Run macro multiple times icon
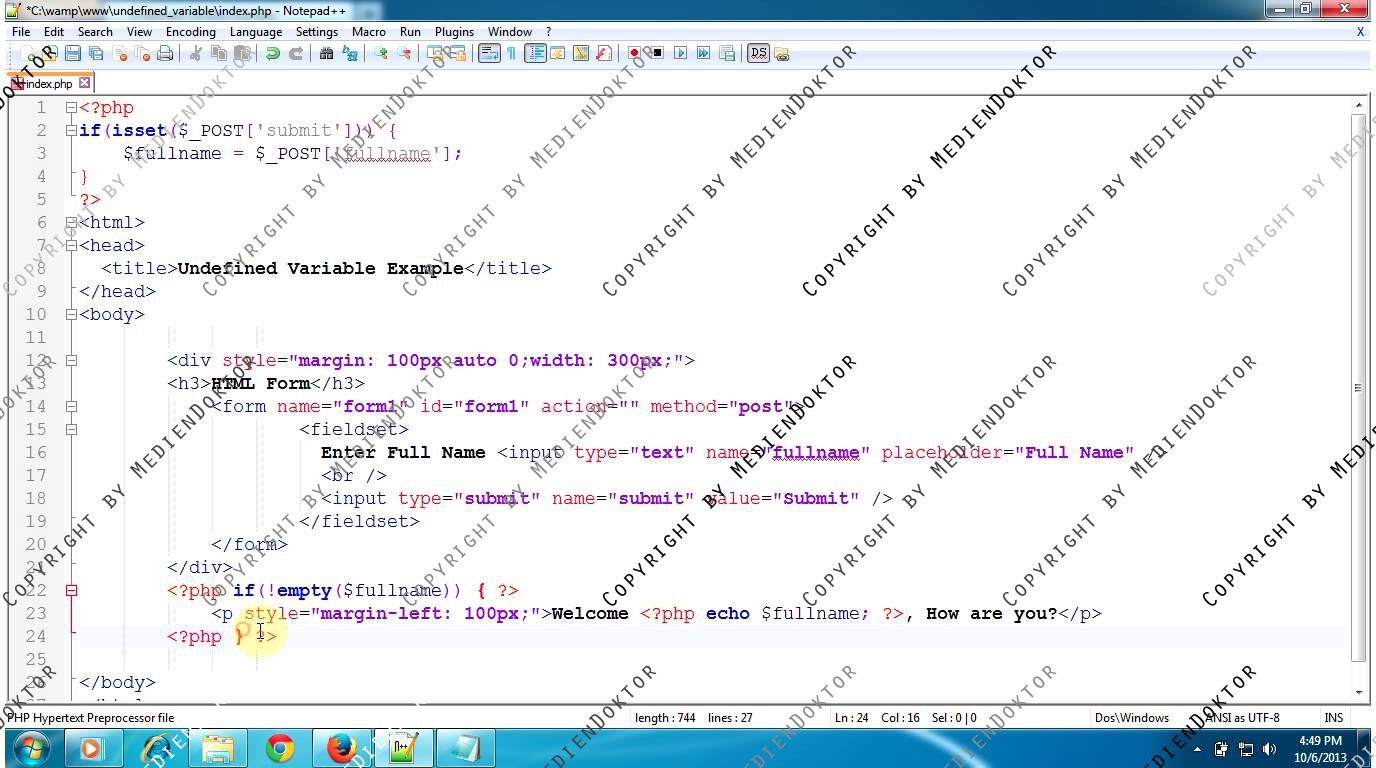 point(703,54)
